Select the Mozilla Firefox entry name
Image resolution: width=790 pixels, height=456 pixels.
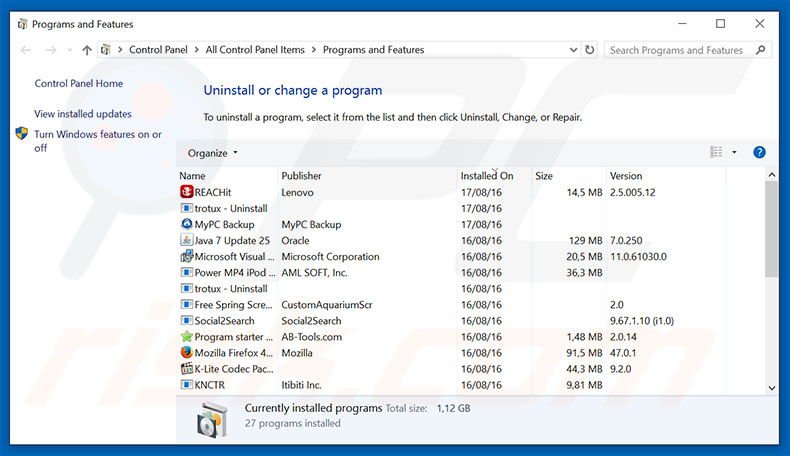[234, 353]
